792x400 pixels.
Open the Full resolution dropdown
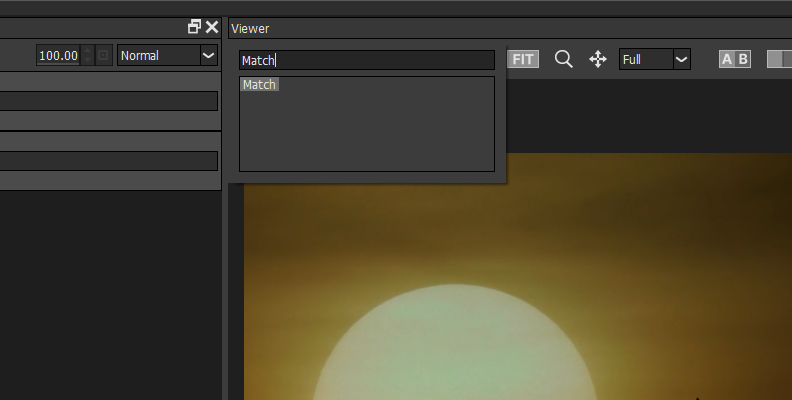click(x=655, y=60)
